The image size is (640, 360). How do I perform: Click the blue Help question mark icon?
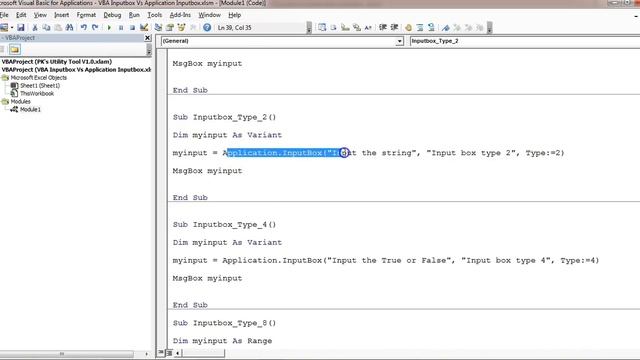point(207,28)
